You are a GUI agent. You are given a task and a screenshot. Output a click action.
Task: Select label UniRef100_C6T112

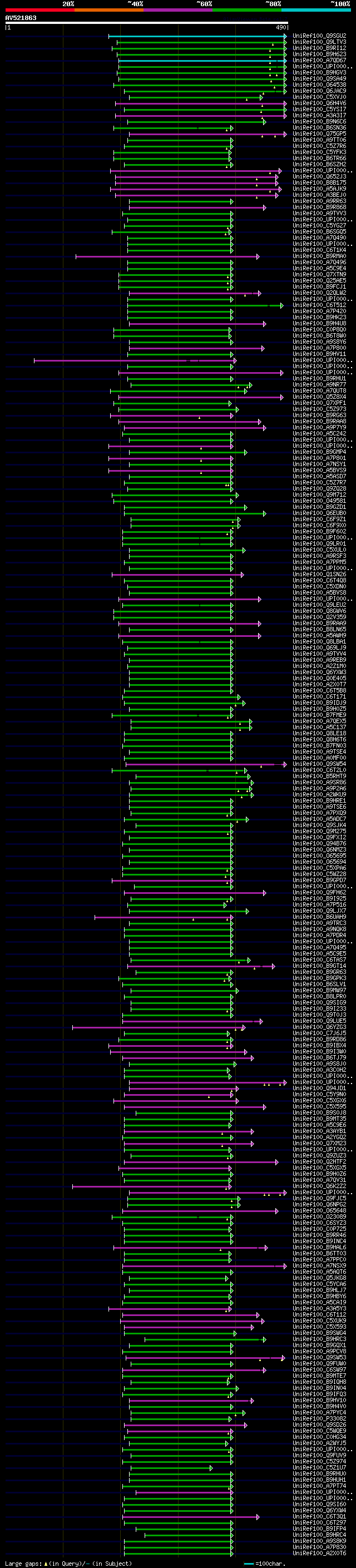[x=319, y=1315]
